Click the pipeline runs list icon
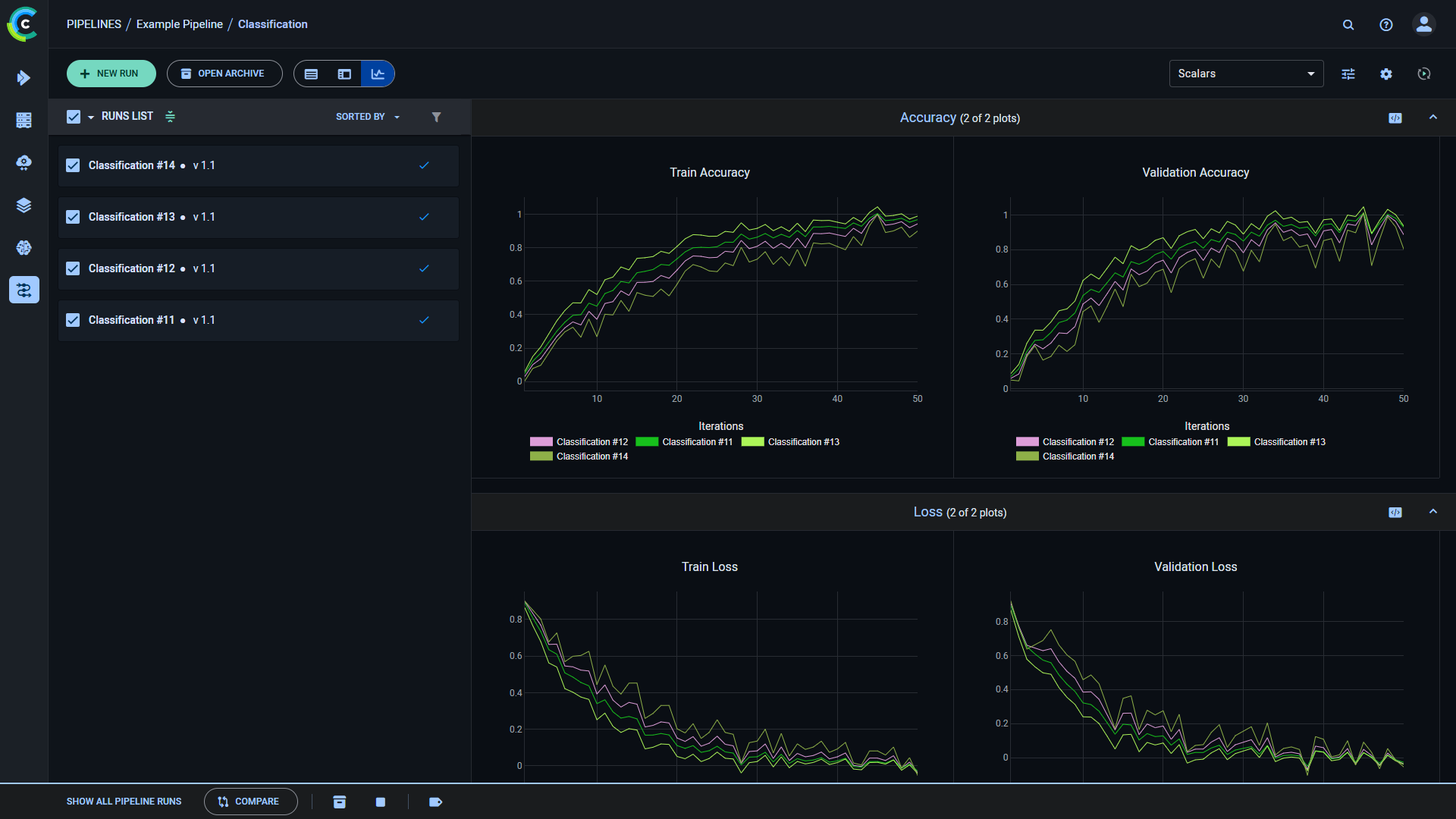Viewport: 1456px width, 819px height. coord(312,74)
